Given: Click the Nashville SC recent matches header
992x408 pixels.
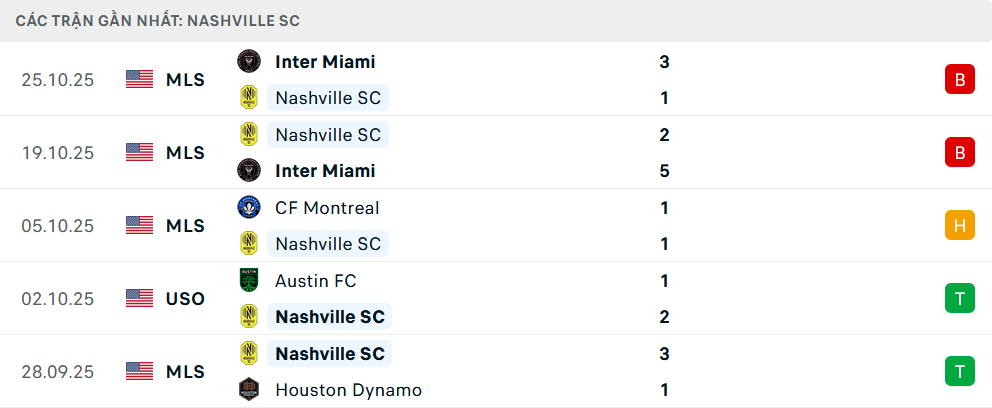Looking at the screenshot, I should (x=158, y=20).
